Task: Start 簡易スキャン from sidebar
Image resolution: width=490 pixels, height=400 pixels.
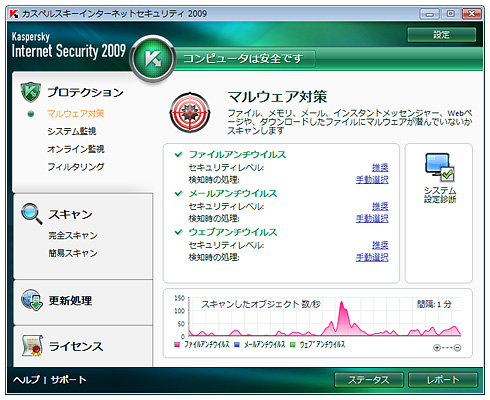Action: coord(73,253)
